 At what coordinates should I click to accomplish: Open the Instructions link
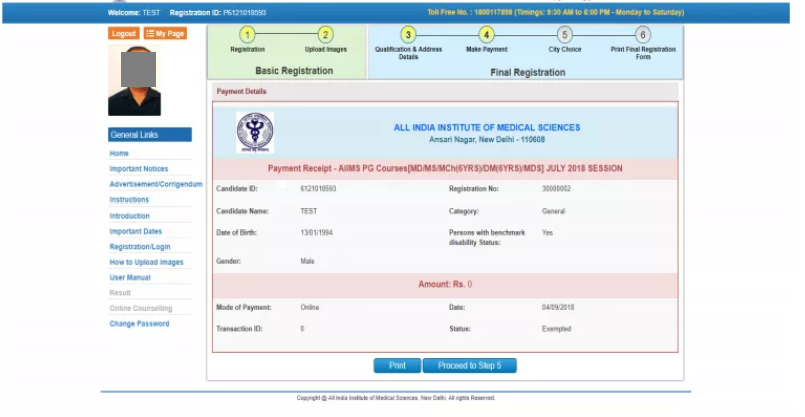[129, 200]
